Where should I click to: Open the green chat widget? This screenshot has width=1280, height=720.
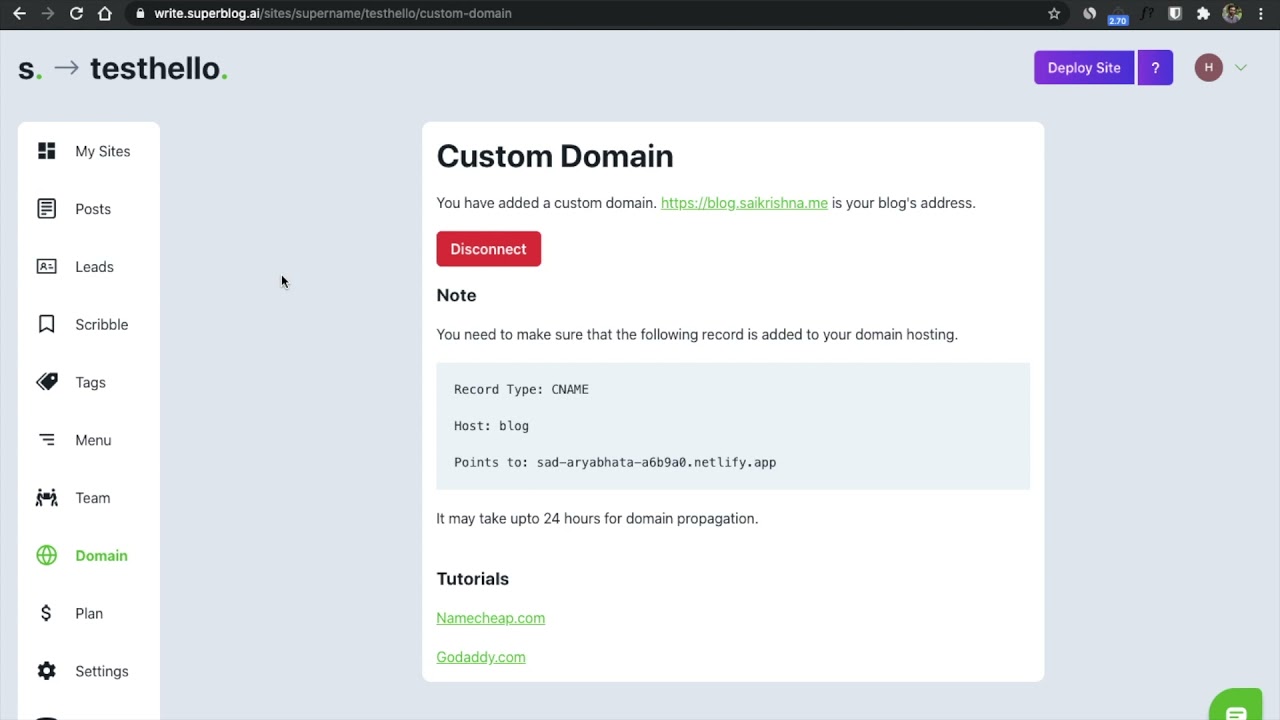(x=1236, y=707)
